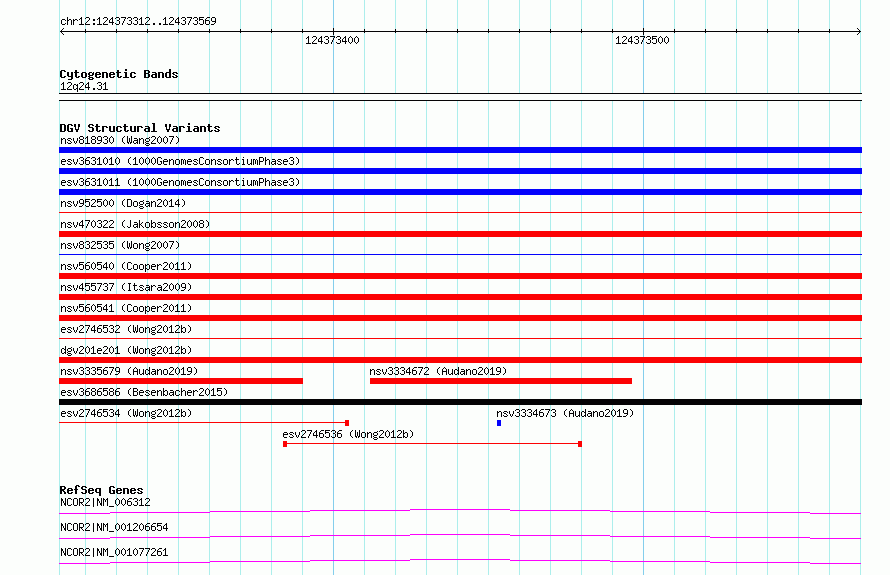
Task: Click the red bar under nsv470322 (Jakobsson2008)
Action: [460, 234]
